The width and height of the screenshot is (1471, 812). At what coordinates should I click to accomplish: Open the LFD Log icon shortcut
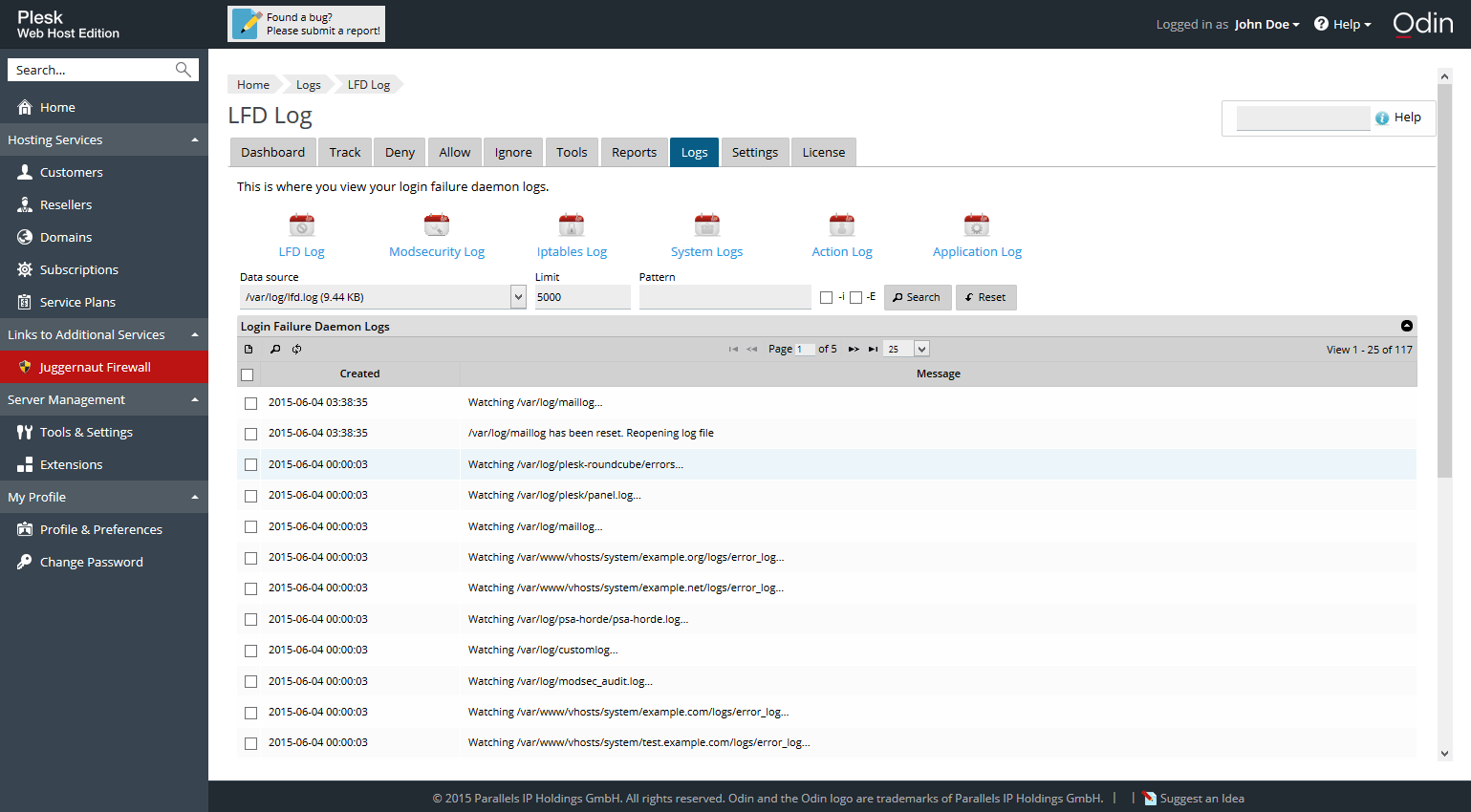click(x=302, y=224)
